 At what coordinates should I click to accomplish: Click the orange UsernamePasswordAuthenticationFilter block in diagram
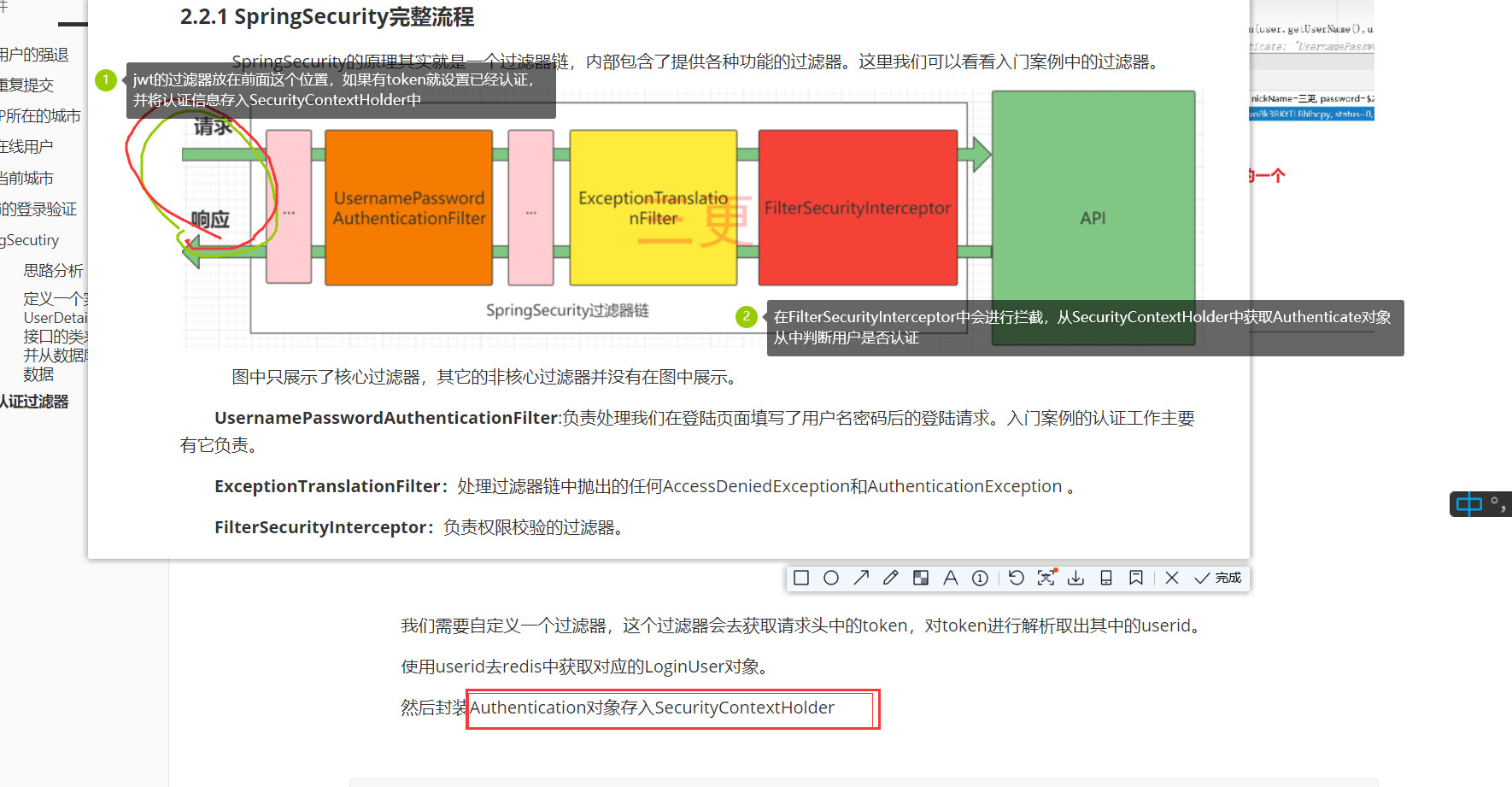(x=409, y=208)
